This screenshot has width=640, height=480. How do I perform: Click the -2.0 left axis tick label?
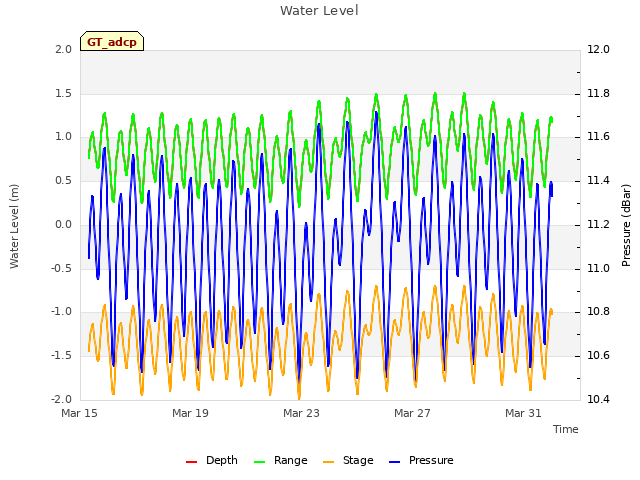(62, 399)
